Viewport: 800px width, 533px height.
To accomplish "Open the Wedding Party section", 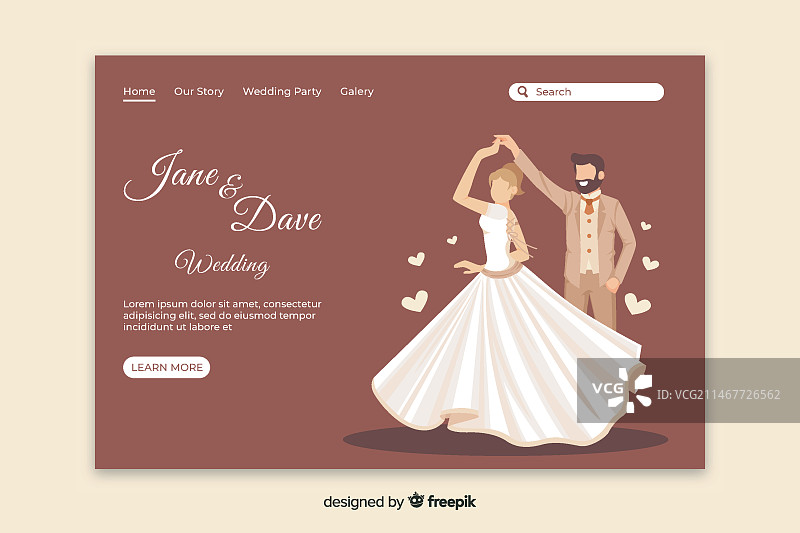I will pyautogui.click(x=282, y=92).
